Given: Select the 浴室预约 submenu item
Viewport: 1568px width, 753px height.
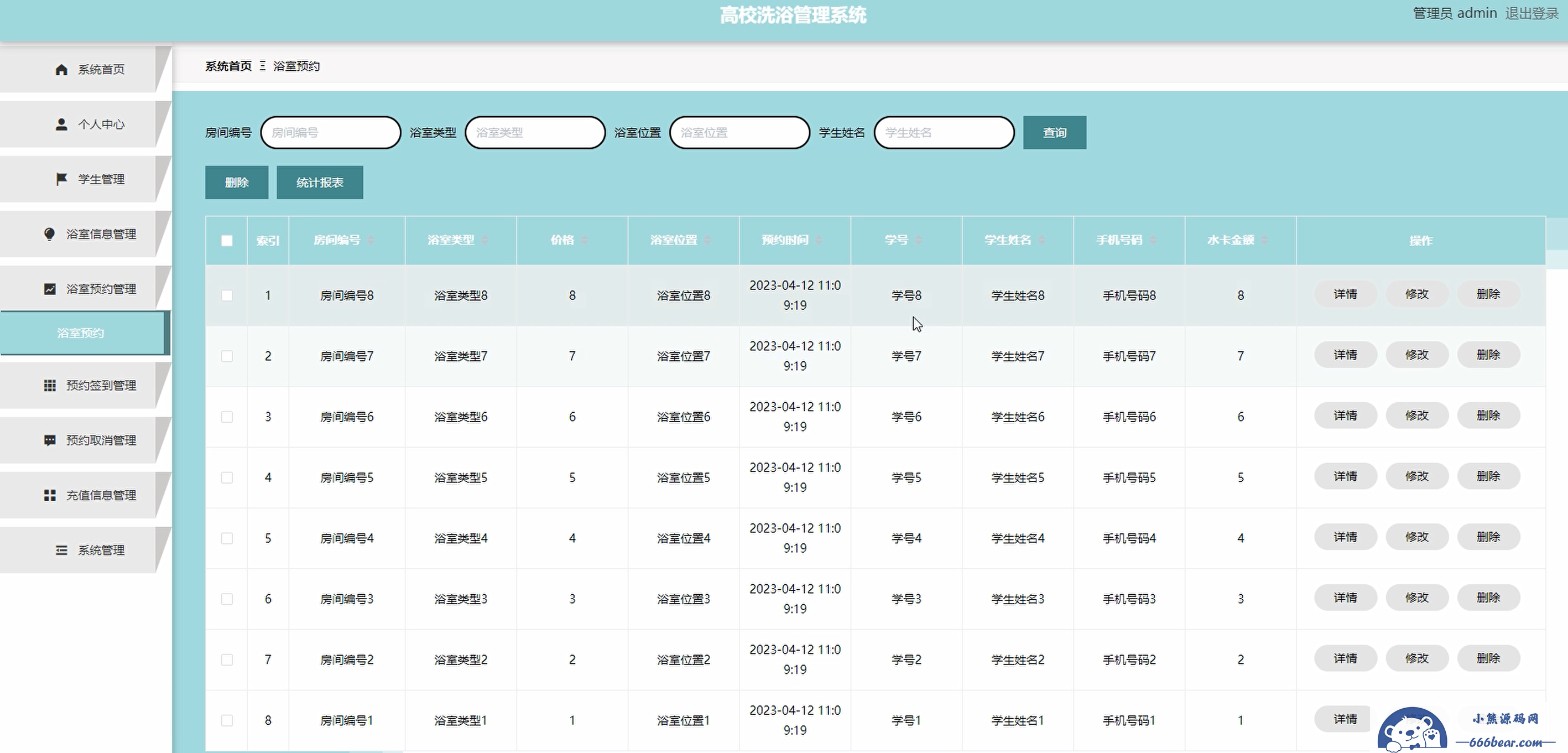Looking at the screenshot, I should click(84, 333).
